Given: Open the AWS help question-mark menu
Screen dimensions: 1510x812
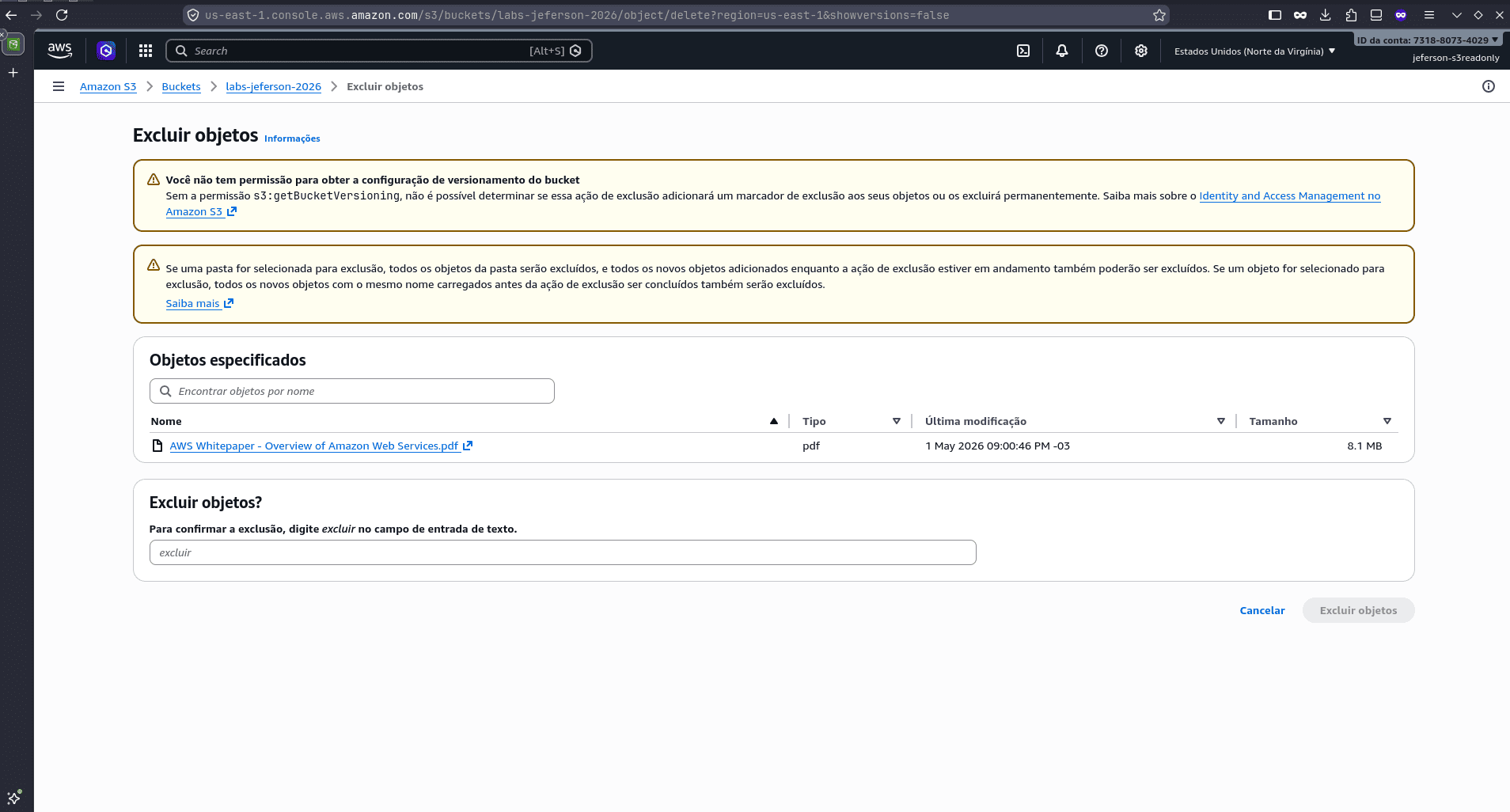Looking at the screenshot, I should point(1102,51).
